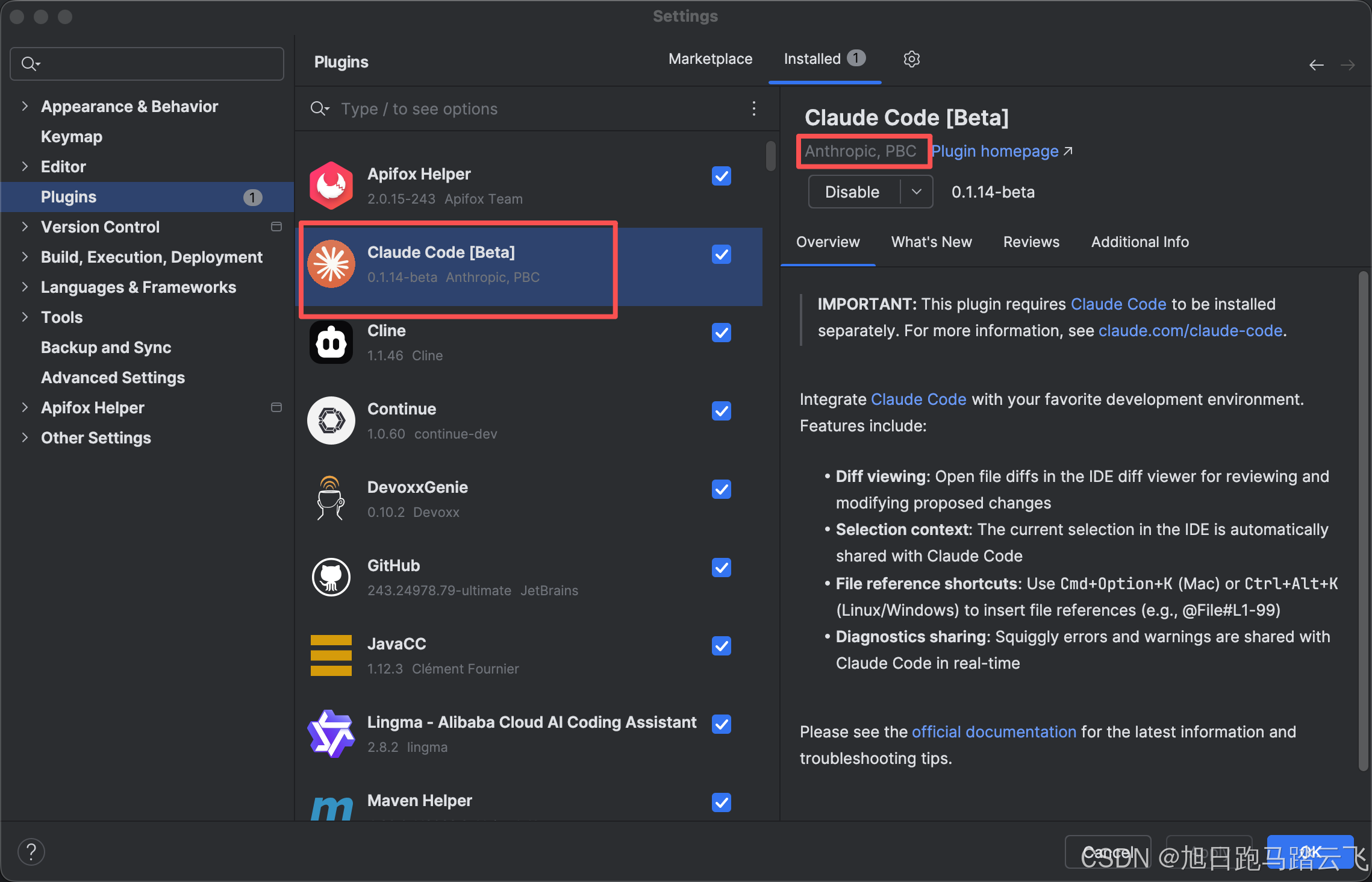Switch to the Marketplace tab
This screenshot has width=1372, height=882.
pos(710,59)
